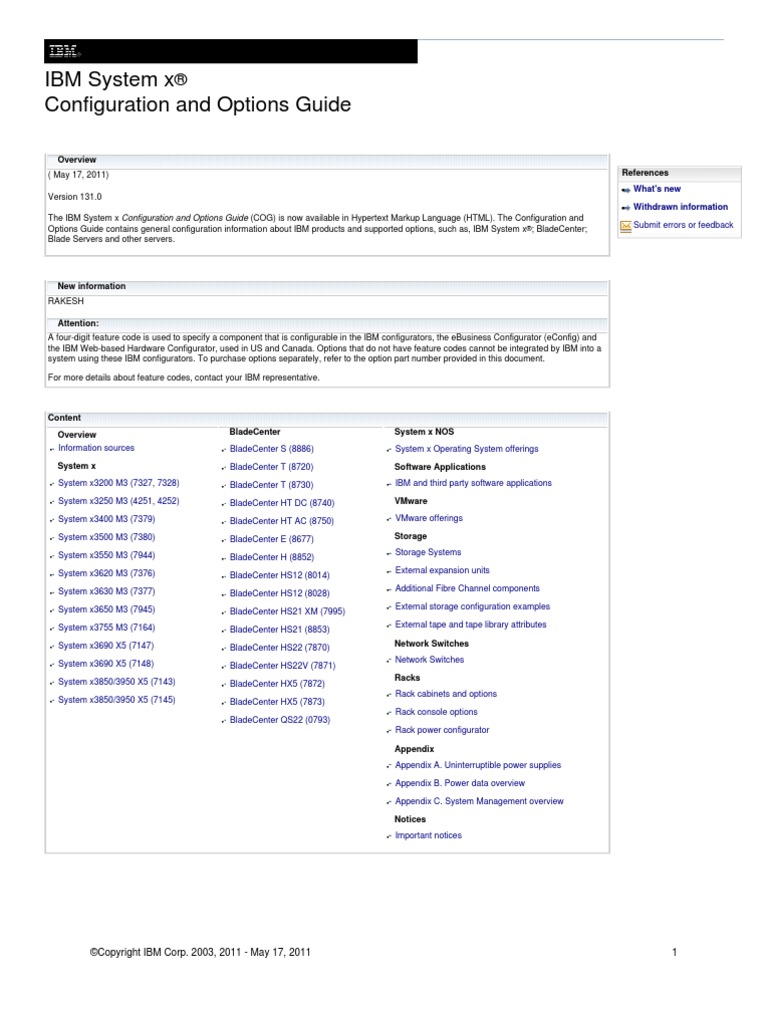Open Storage Systems link

click(428, 552)
